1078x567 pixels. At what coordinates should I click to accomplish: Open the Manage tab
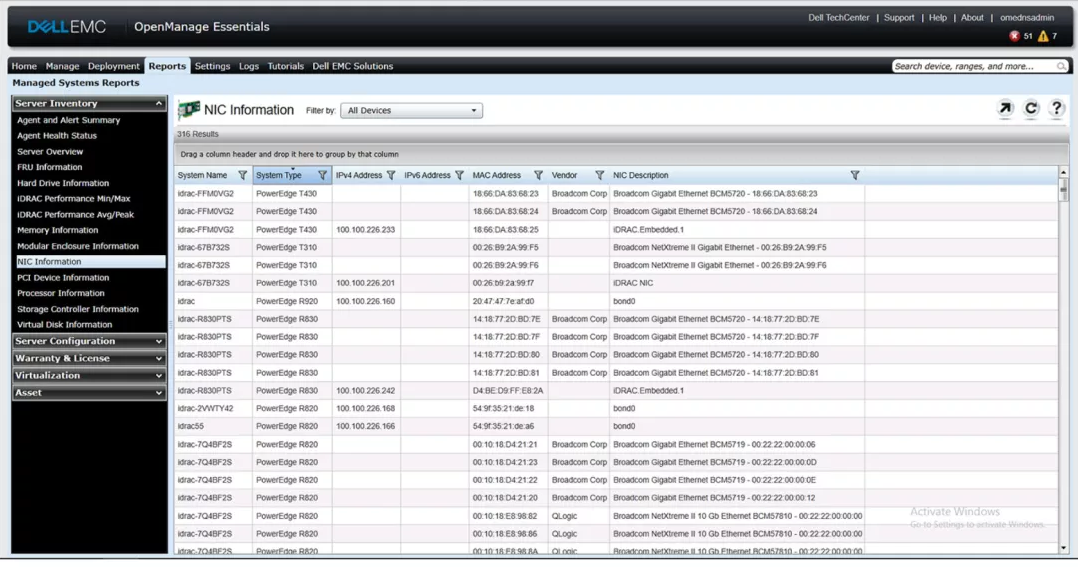coord(63,66)
